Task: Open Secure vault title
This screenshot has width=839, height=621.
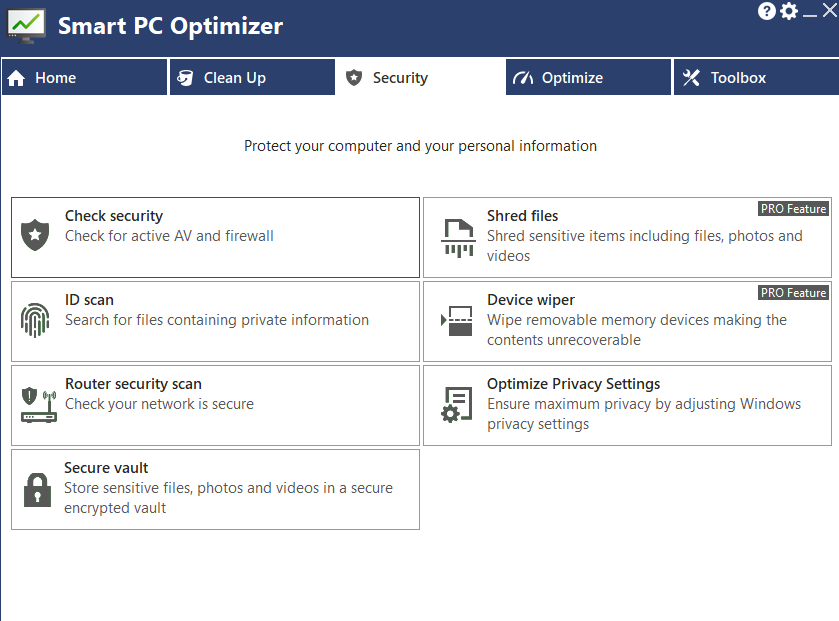Action: (106, 467)
